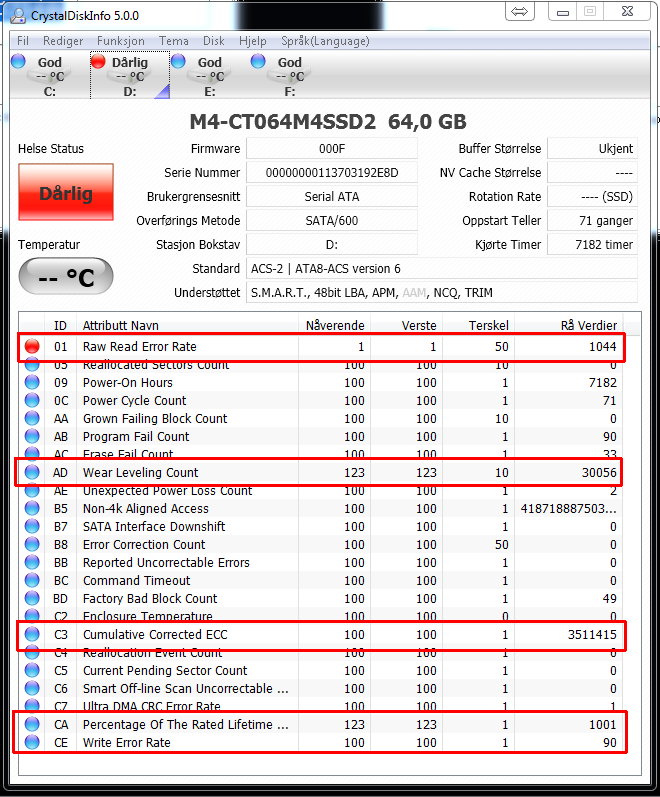Click status icon for Grown Failing Block Count
The image size is (660, 797).
pos(32,418)
